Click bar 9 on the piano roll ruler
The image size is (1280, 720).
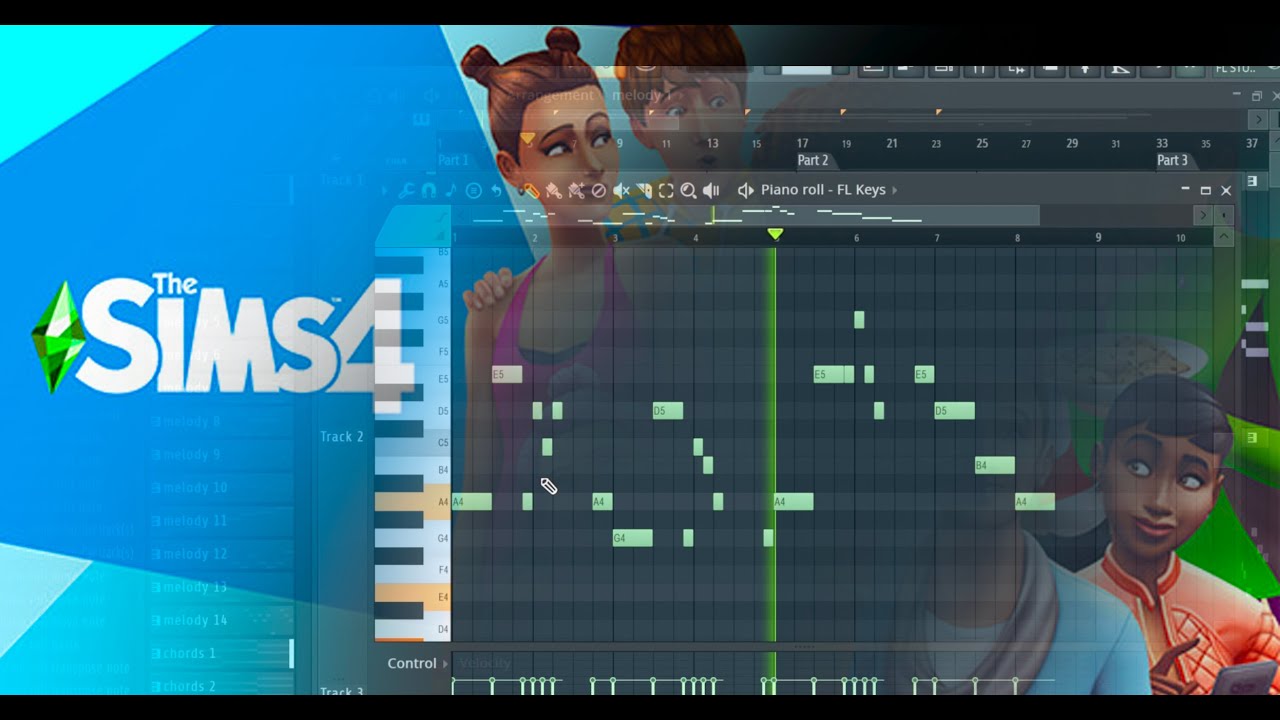point(1098,237)
